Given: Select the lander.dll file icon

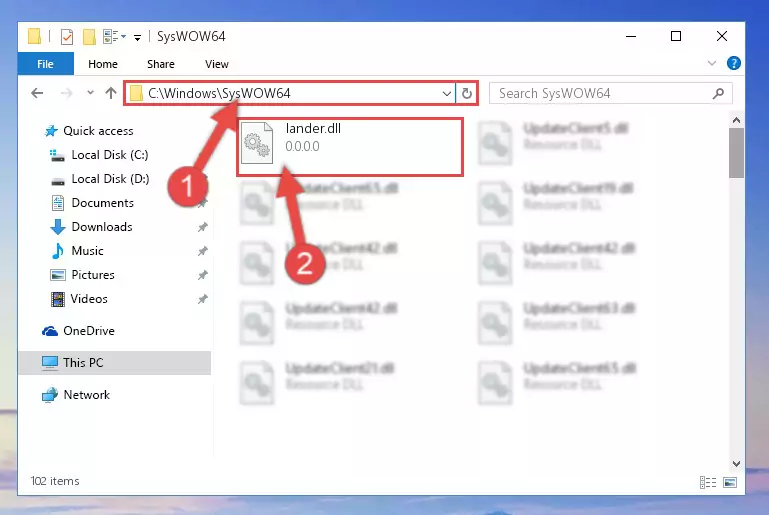Looking at the screenshot, I should click(257, 143).
